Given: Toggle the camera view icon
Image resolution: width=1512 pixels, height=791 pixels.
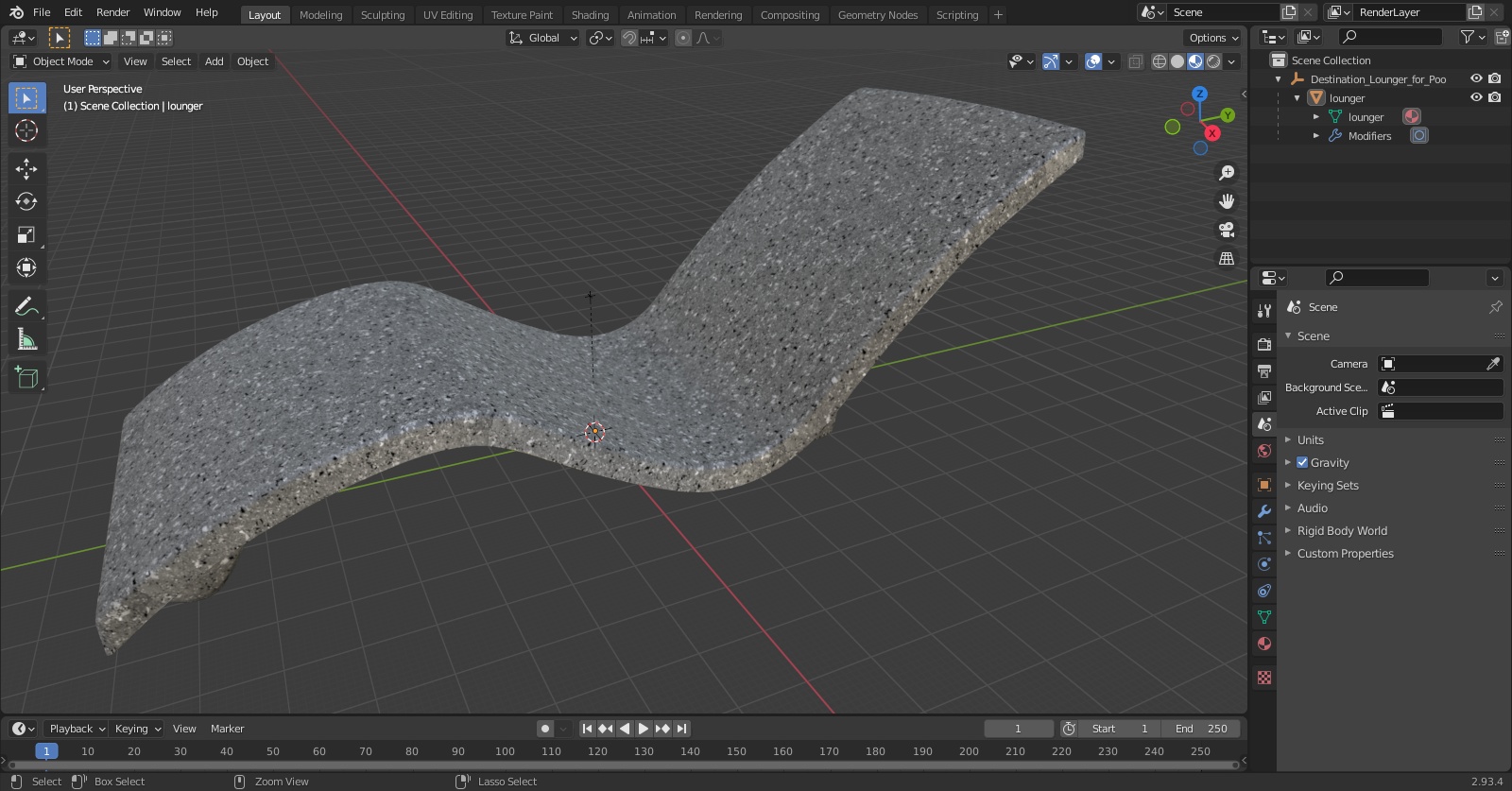Looking at the screenshot, I should point(1227,230).
